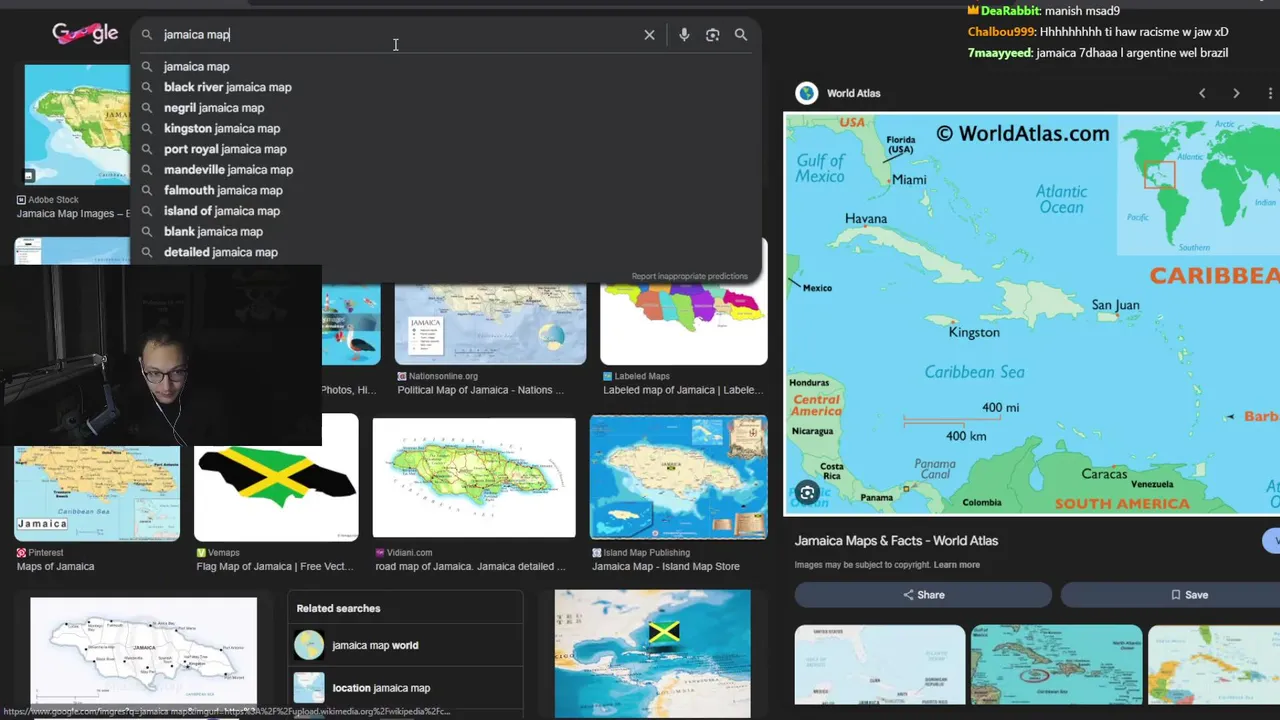Go to next image in preview panel
The width and height of the screenshot is (1280, 720).
coord(1236,93)
